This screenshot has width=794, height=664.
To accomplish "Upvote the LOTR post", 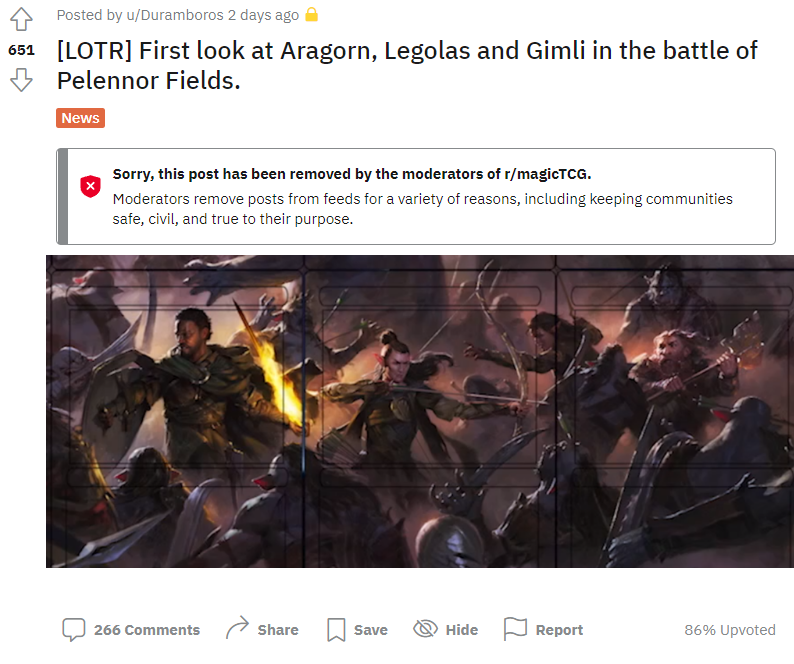I will [x=21, y=20].
